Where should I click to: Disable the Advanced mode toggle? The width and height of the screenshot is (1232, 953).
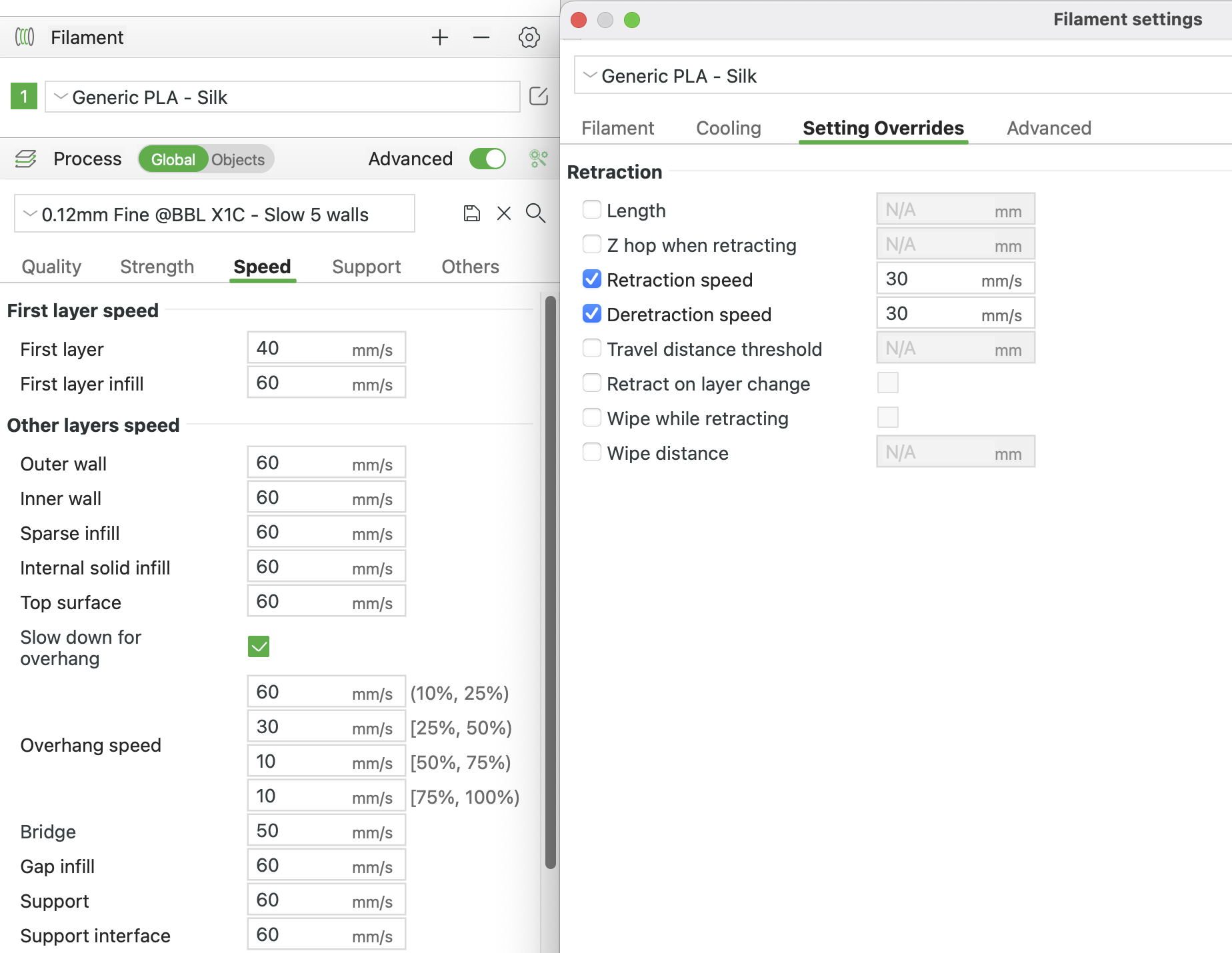[487, 159]
